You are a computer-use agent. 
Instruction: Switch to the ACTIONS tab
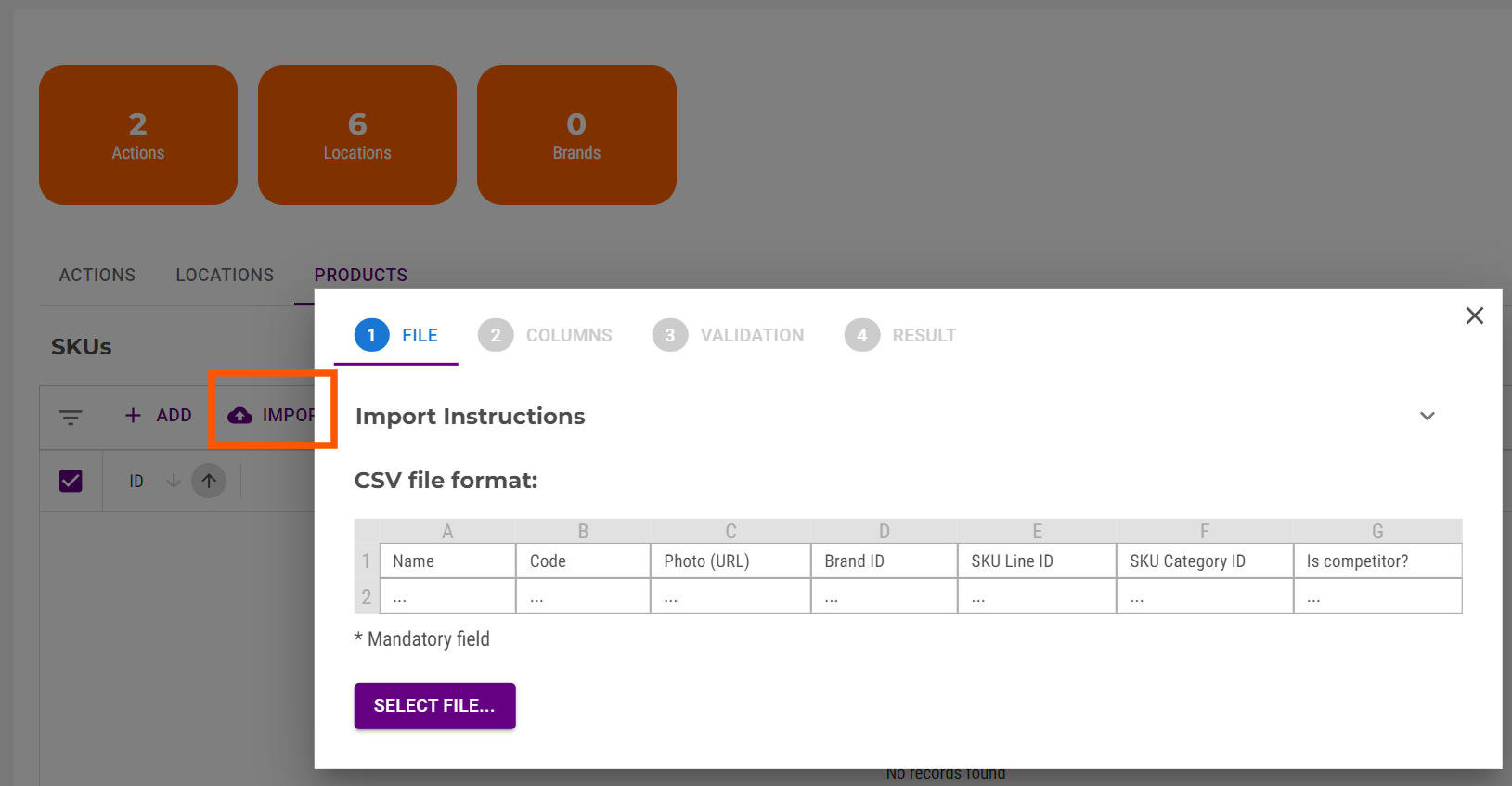(97, 275)
